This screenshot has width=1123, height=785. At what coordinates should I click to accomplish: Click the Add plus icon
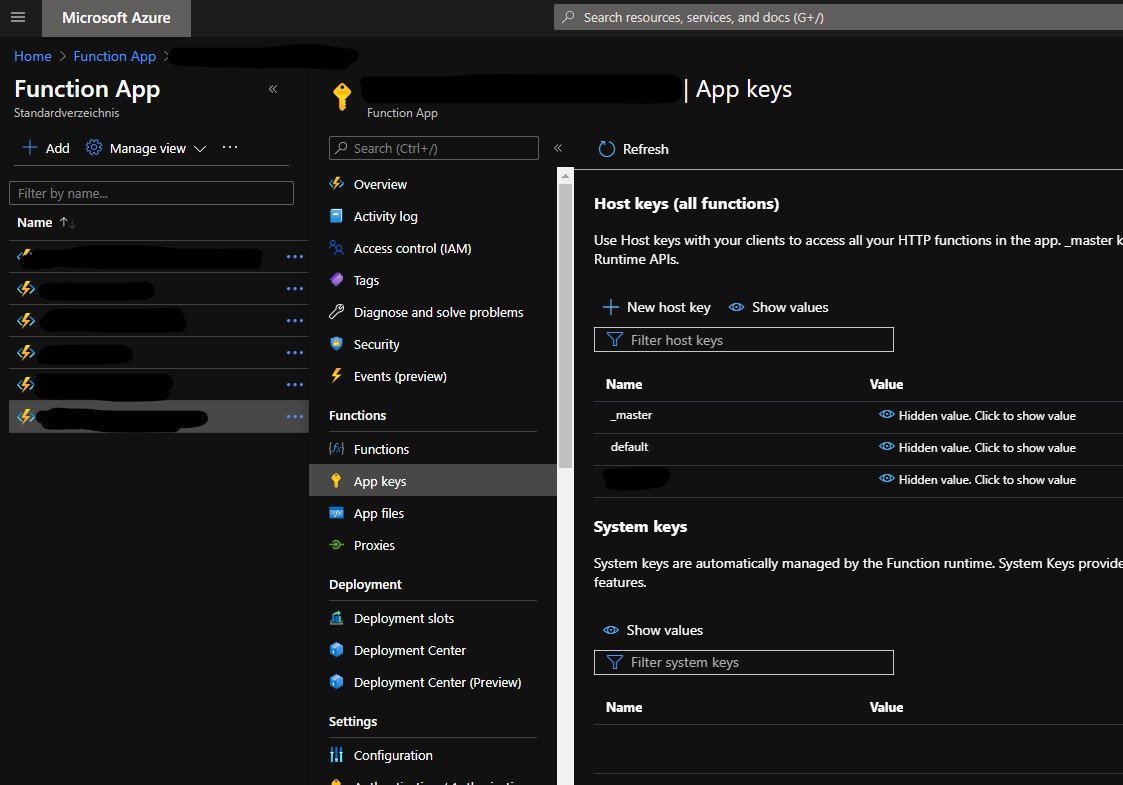29,148
